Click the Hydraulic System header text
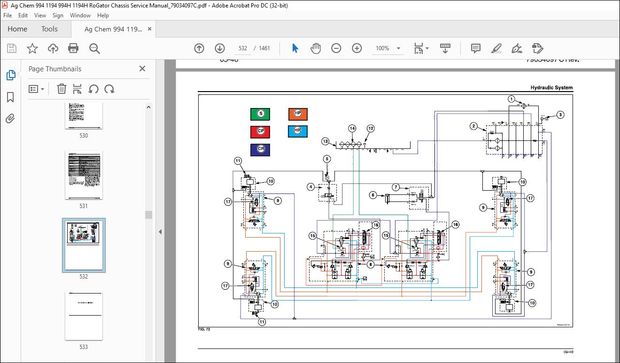This screenshot has height=363, width=620. pos(551,88)
